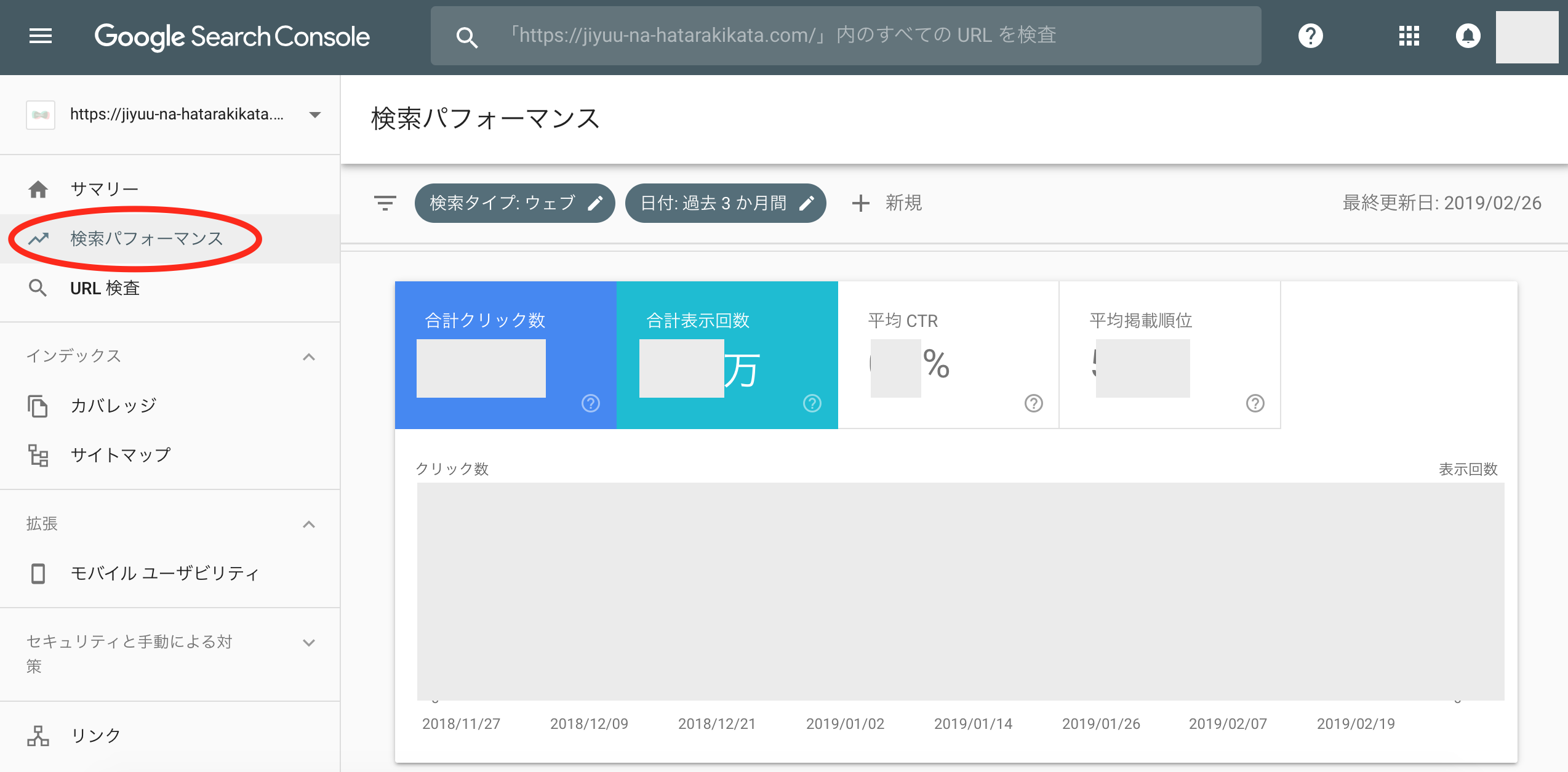
Task: Click the 表示回数 axis label
Action: click(1468, 470)
